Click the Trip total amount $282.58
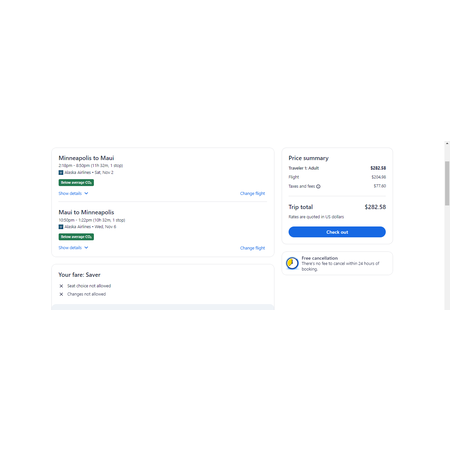Image resolution: width=450 pixels, height=450 pixels. [x=375, y=207]
